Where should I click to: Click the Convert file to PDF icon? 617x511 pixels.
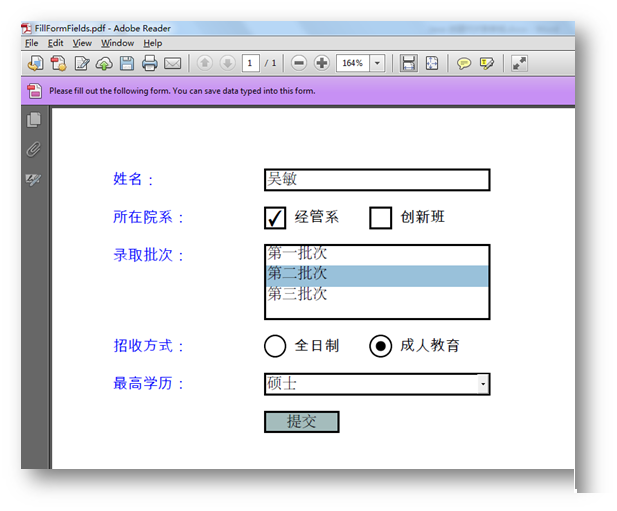click(58, 63)
